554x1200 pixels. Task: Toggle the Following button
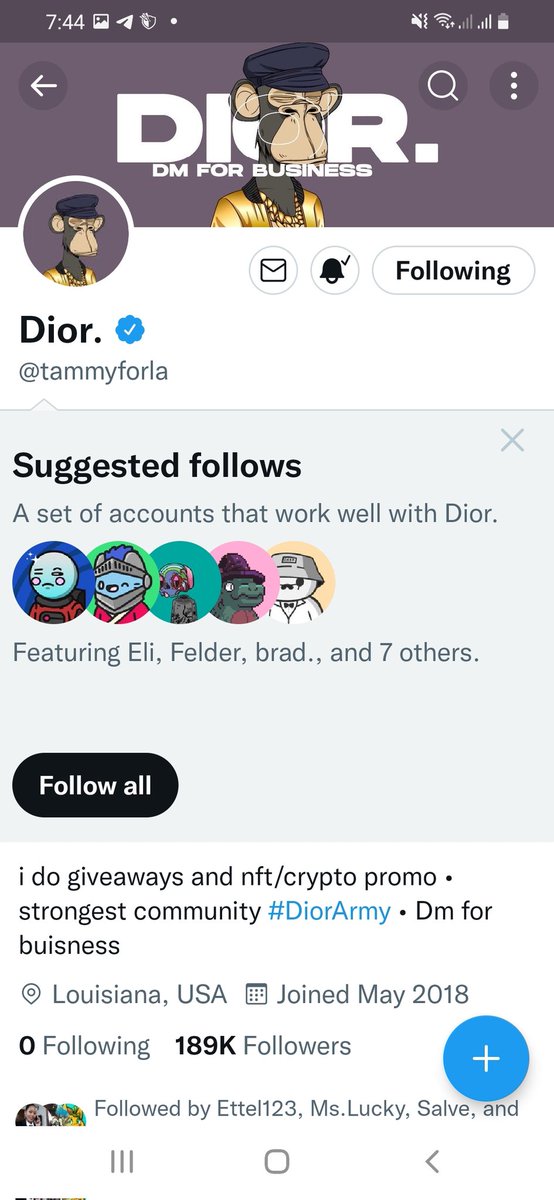tap(453, 270)
